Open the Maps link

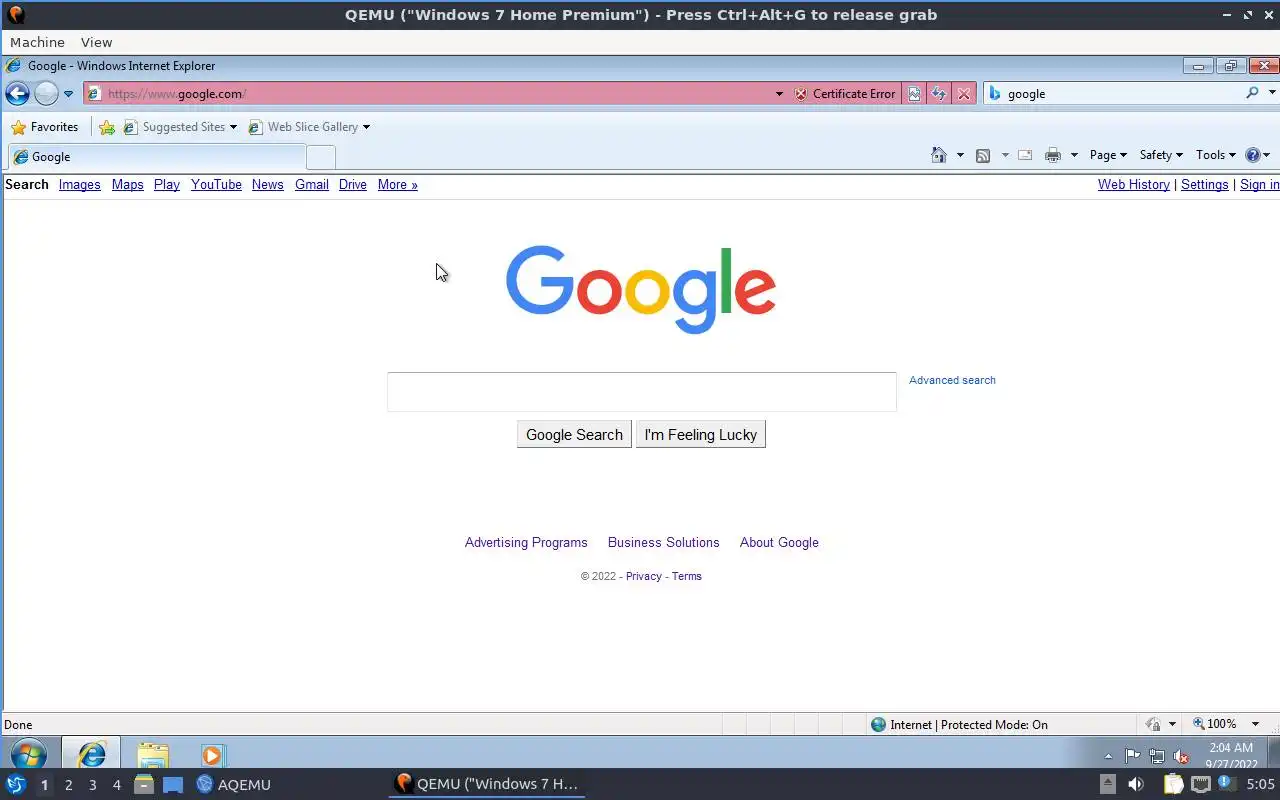point(127,185)
